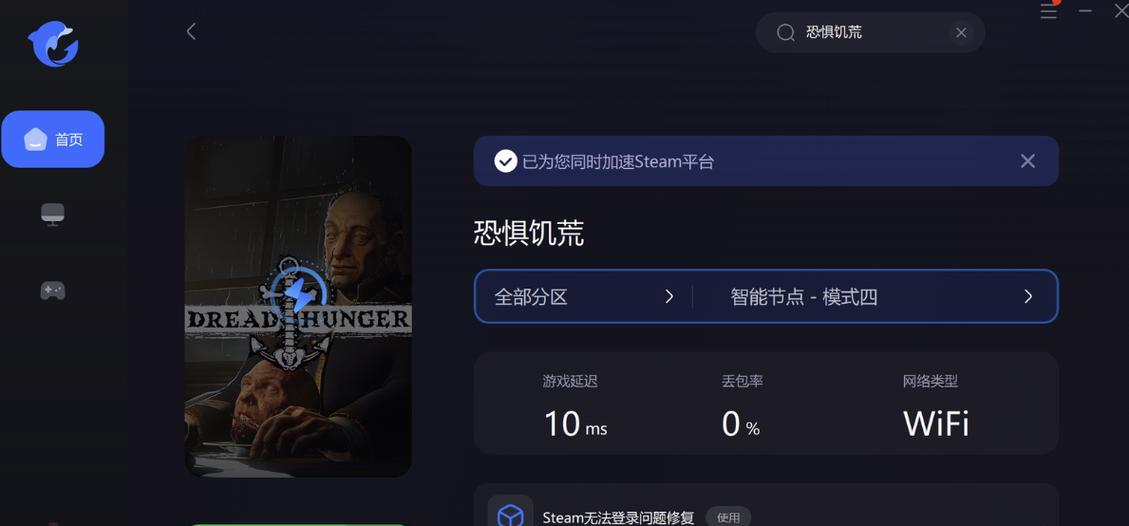This screenshot has height=526, width=1129.
Task: Click the chevron after 模式四
Action: (1028, 296)
